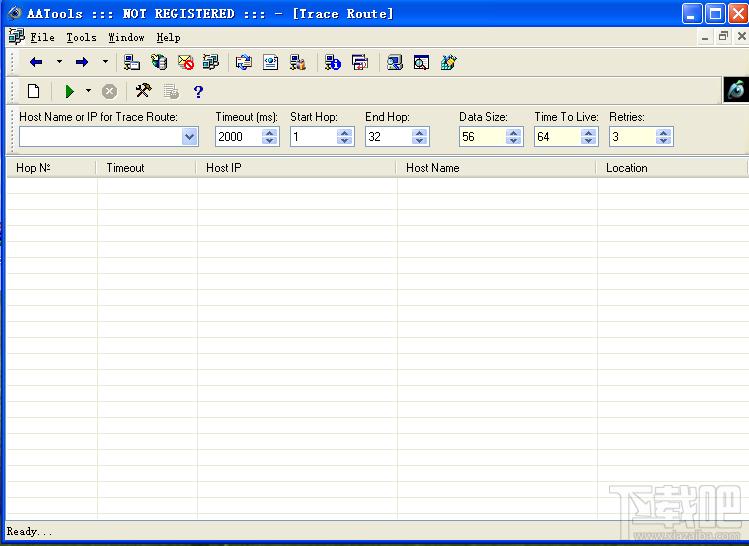749x546 pixels.
Task: Click the 'Ready...' status bar text
Action: [29, 531]
